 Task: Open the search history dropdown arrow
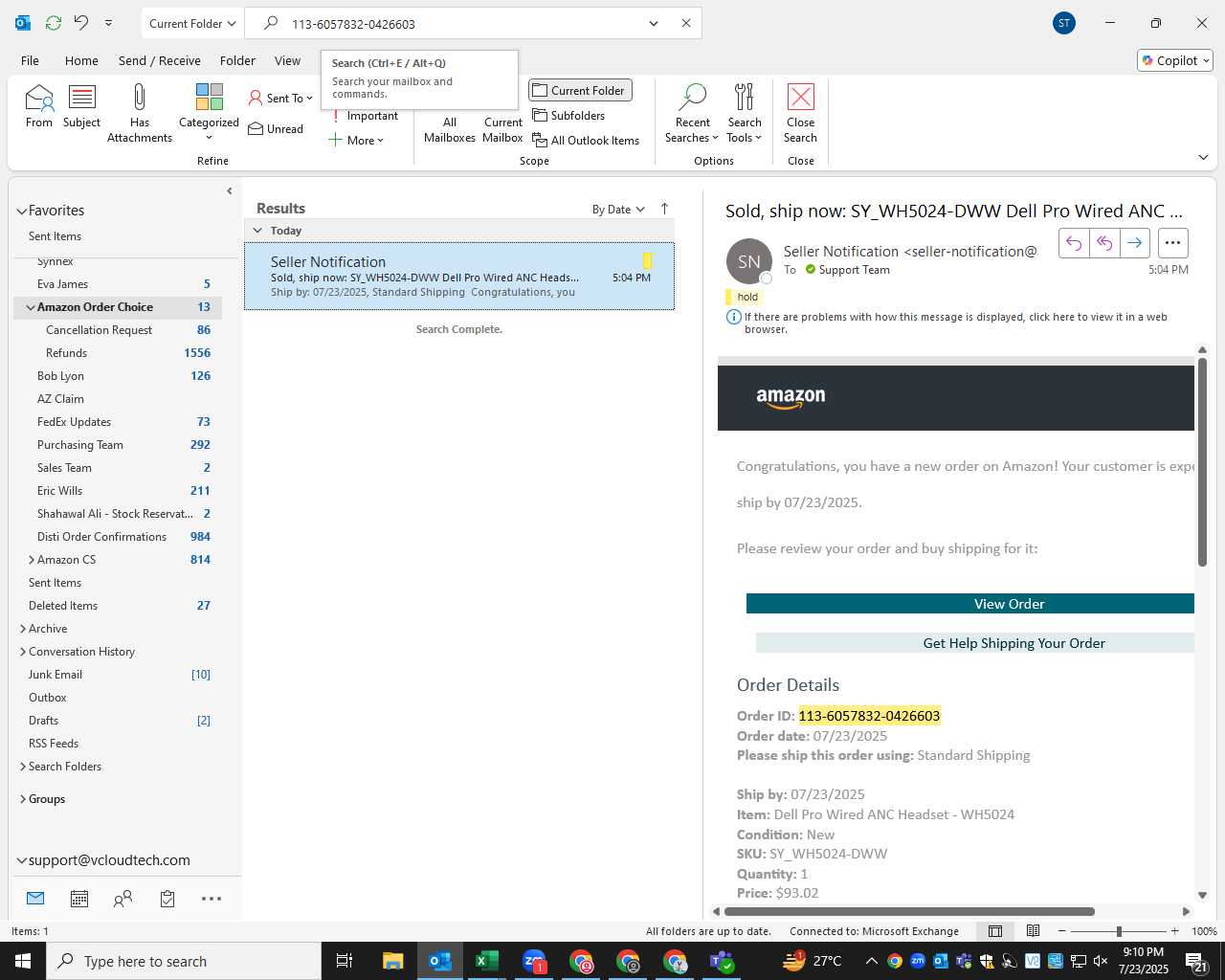click(x=654, y=23)
